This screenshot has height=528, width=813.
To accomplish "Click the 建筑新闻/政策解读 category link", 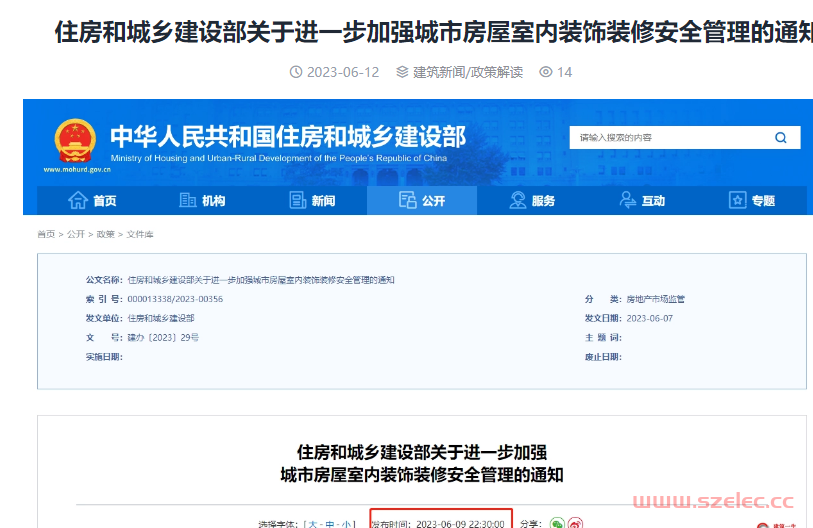I will click(x=468, y=72).
